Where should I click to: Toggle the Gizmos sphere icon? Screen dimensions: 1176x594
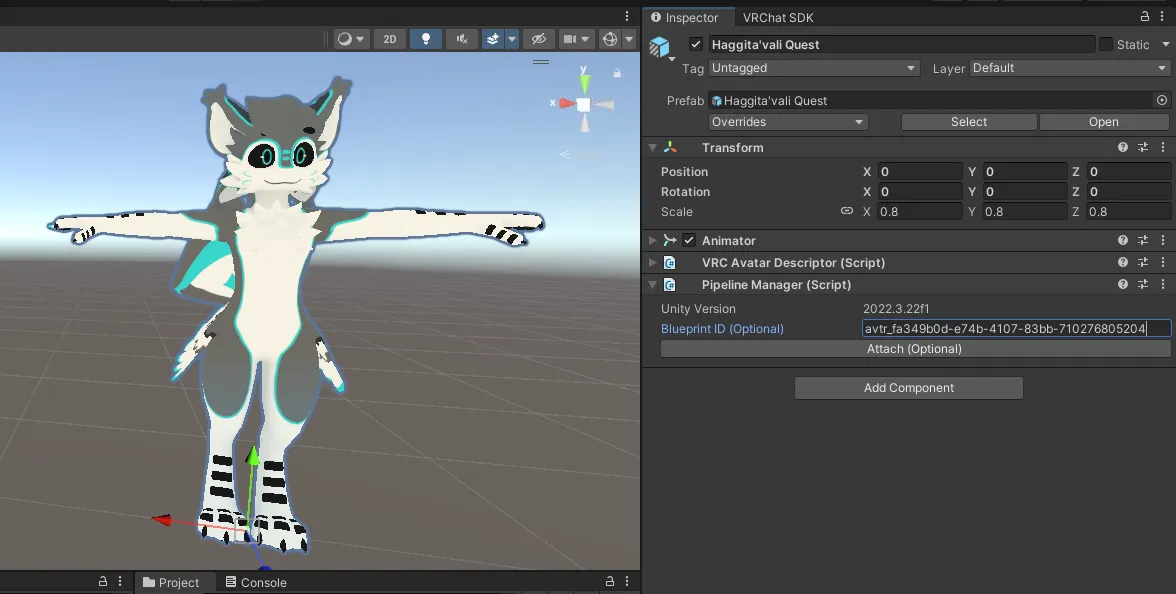click(x=610, y=39)
